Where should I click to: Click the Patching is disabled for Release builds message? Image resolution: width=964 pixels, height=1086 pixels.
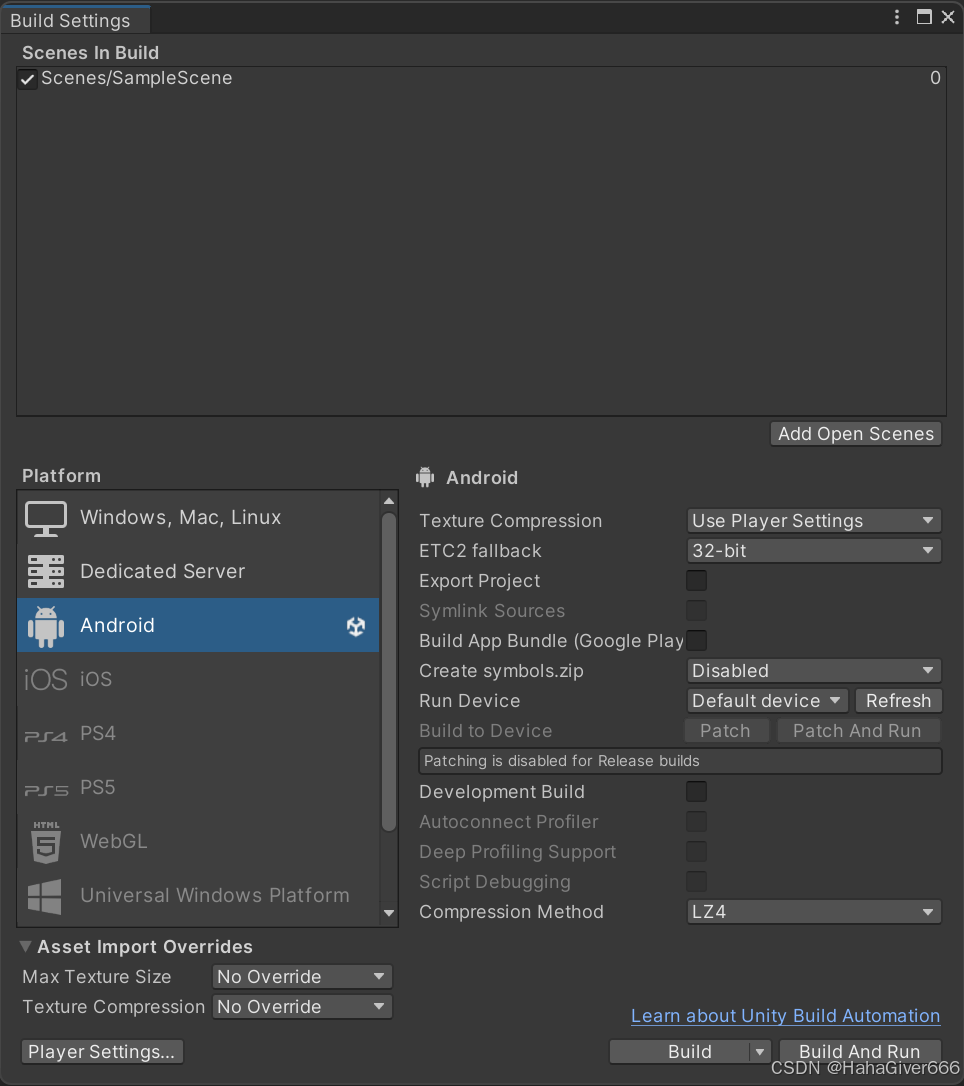pos(680,760)
